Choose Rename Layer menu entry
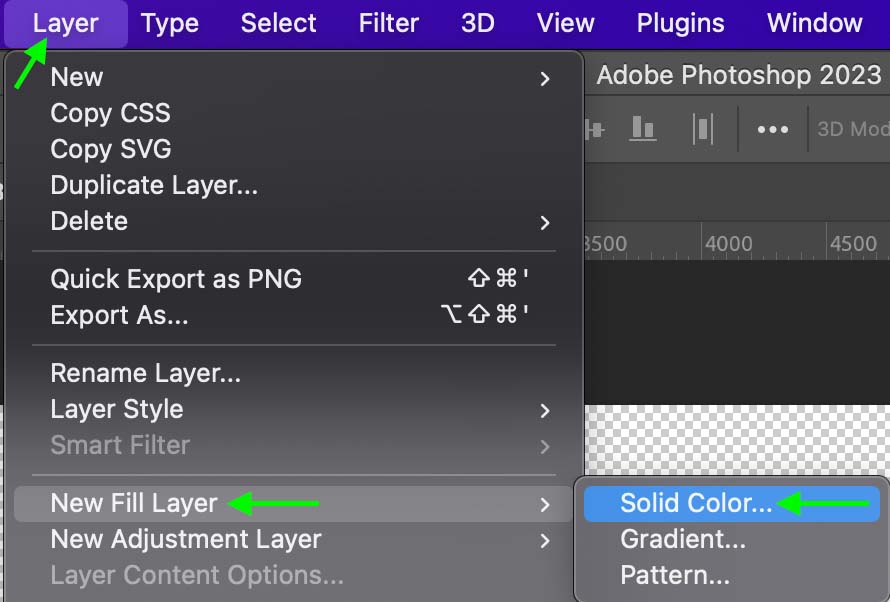This screenshot has width=890, height=602. click(x=145, y=374)
